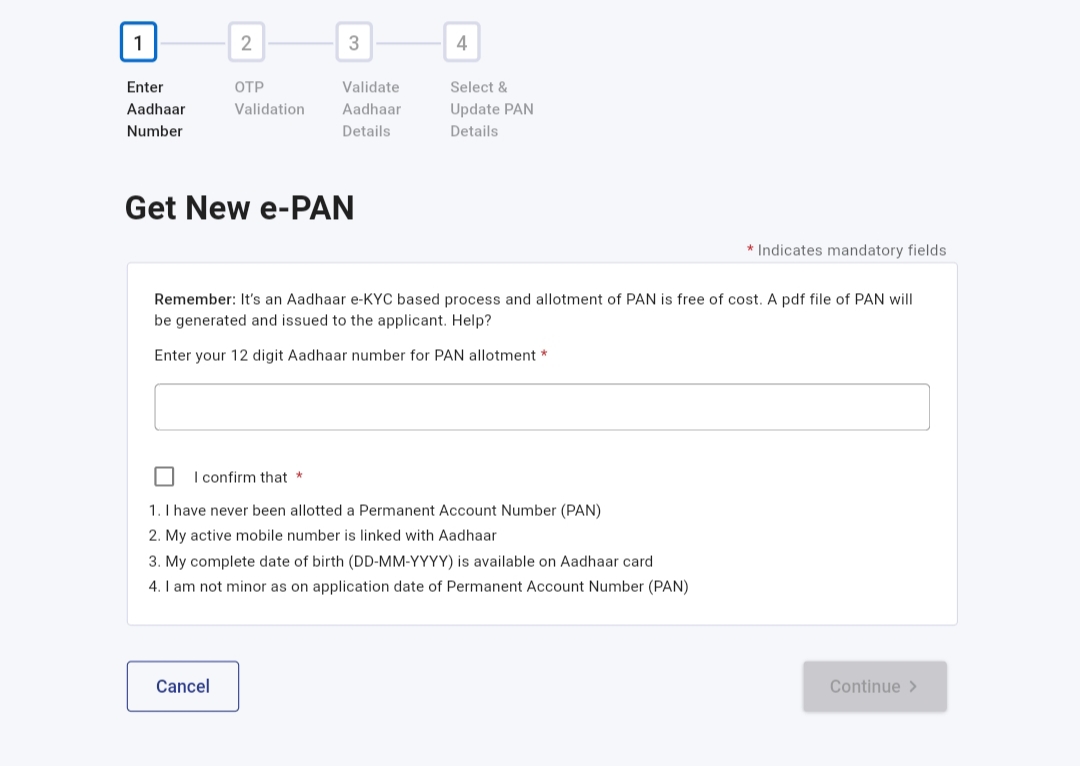The image size is (1080, 766).
Task: Click the 'I am not minor' statement
Action: point(419,586)
